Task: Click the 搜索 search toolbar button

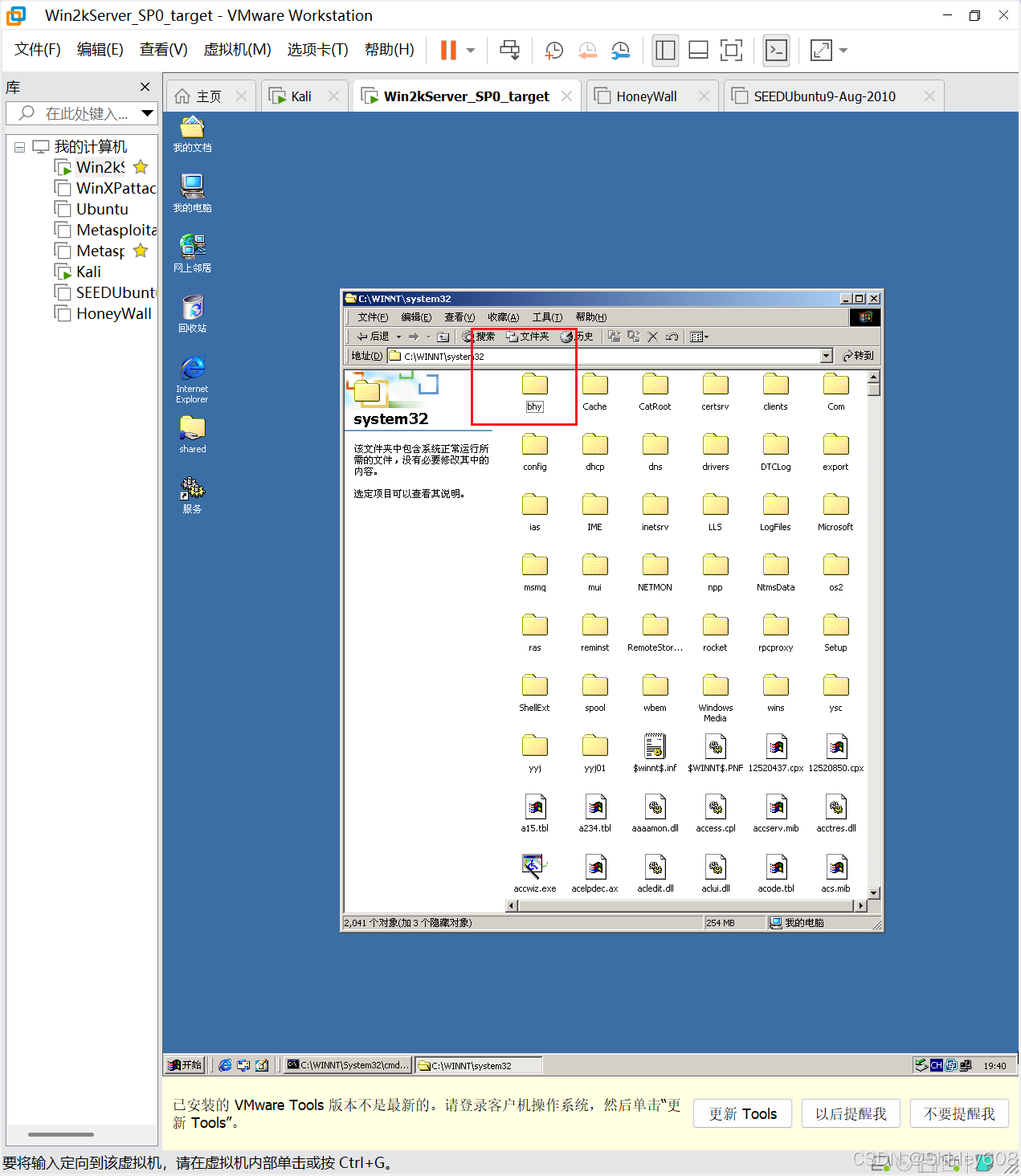Action: pos(479,337)
